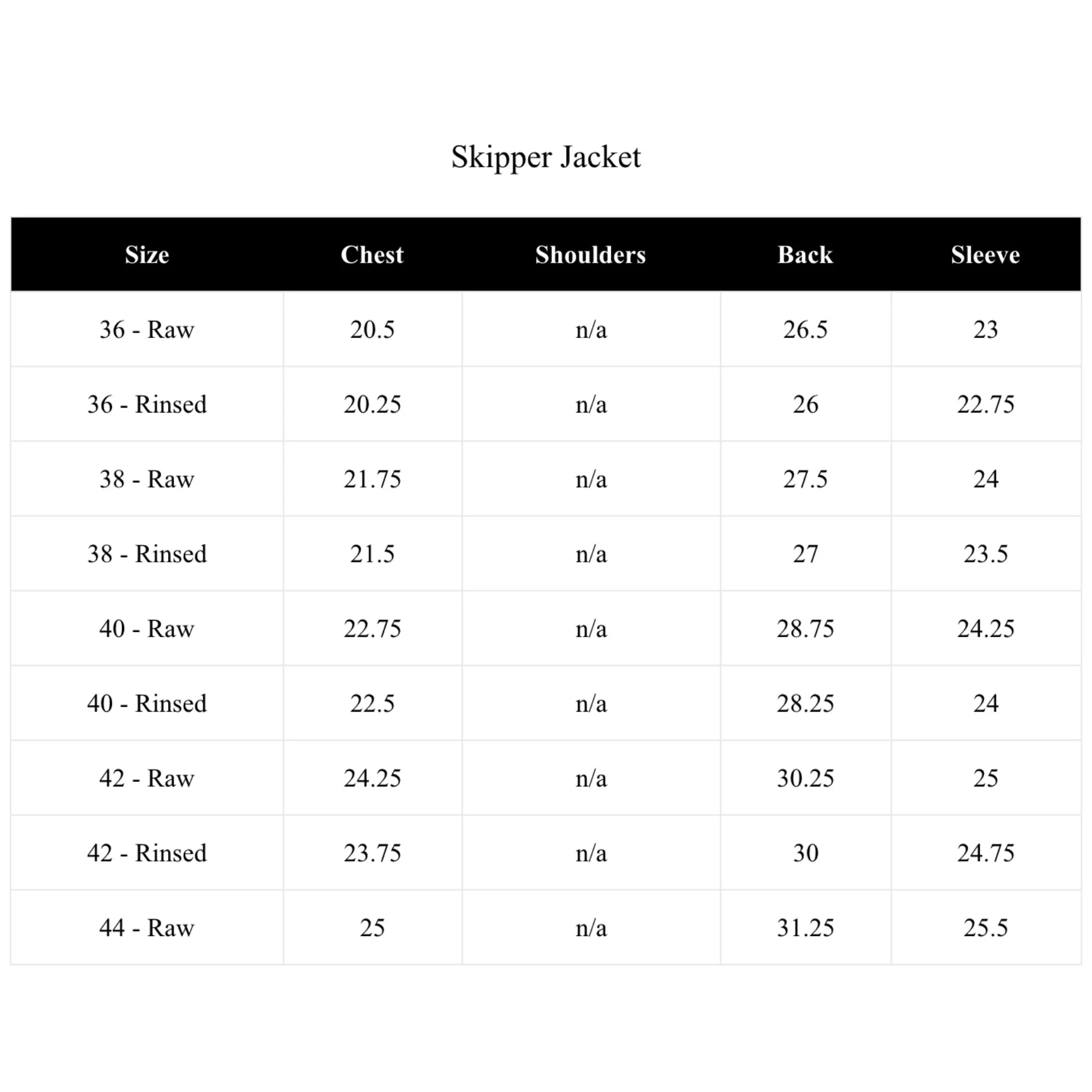Select the Size column header
1092x1092 pixels.
[147, 255]
